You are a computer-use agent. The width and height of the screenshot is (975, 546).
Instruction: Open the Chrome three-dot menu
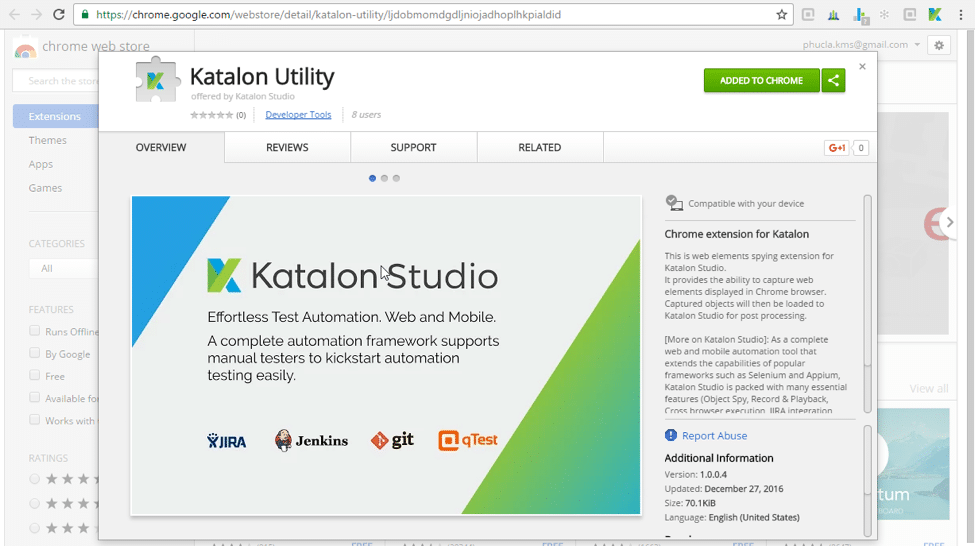click(x=959, y=15)
